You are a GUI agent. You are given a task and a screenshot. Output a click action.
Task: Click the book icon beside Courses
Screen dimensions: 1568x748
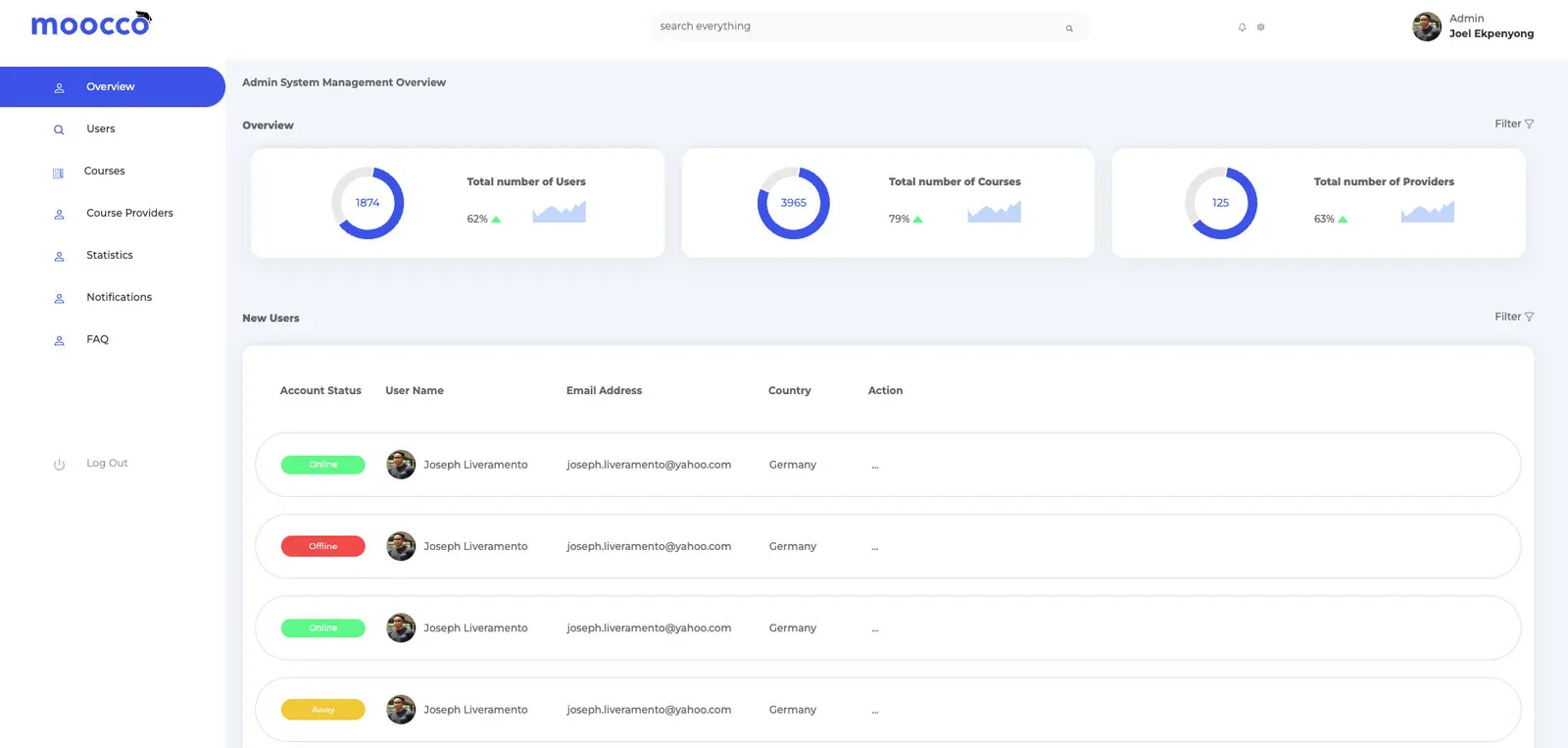pos(58,174)
